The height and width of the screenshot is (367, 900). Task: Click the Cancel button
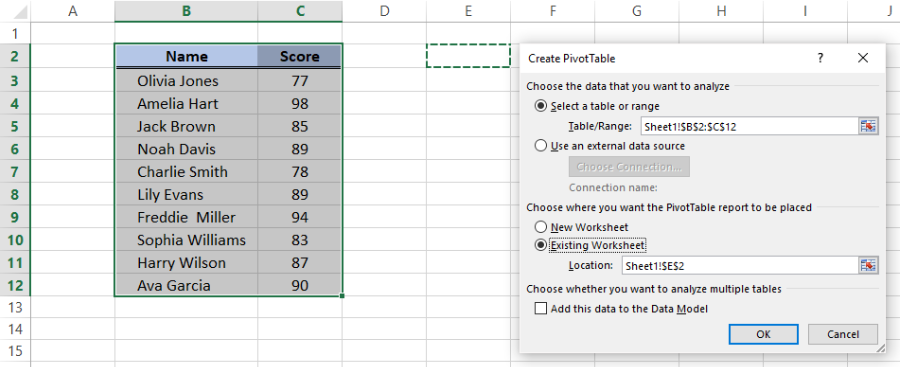[x=843, y=334]
